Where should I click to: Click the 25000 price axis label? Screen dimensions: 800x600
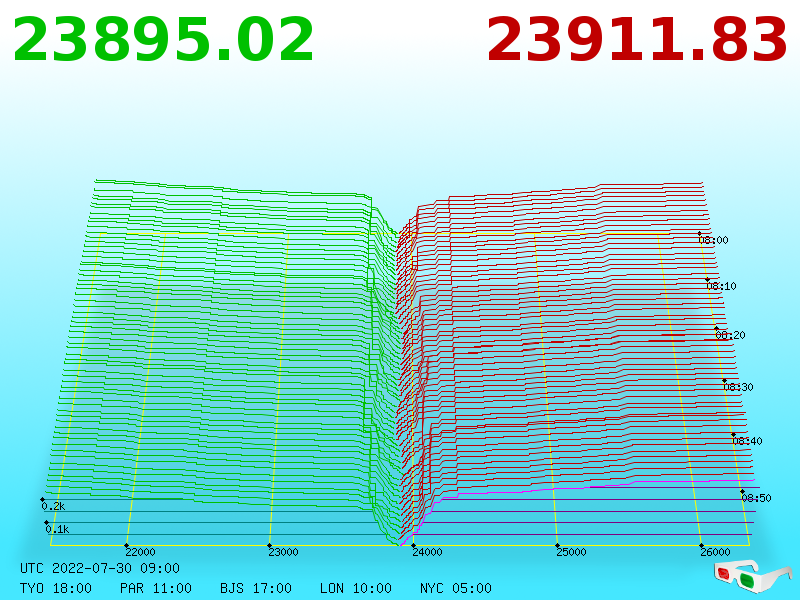click(571, 552)
